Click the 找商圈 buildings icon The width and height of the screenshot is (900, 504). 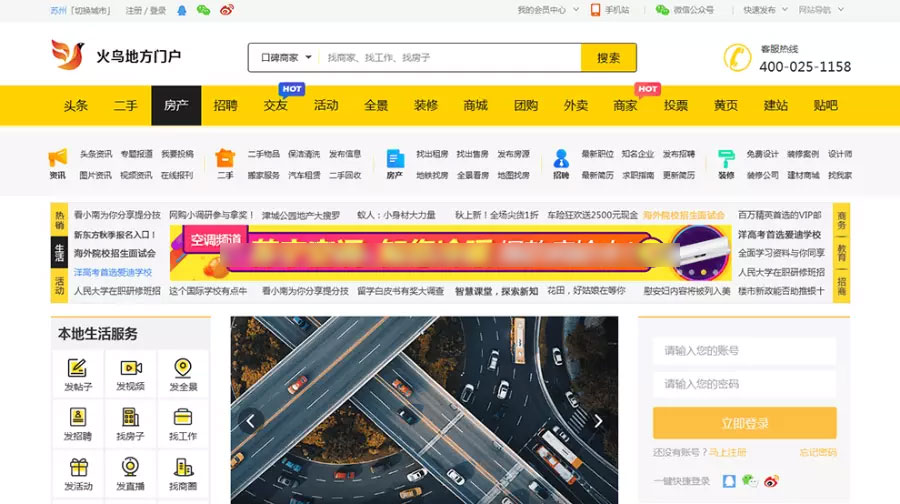click(x=184, y=467)
